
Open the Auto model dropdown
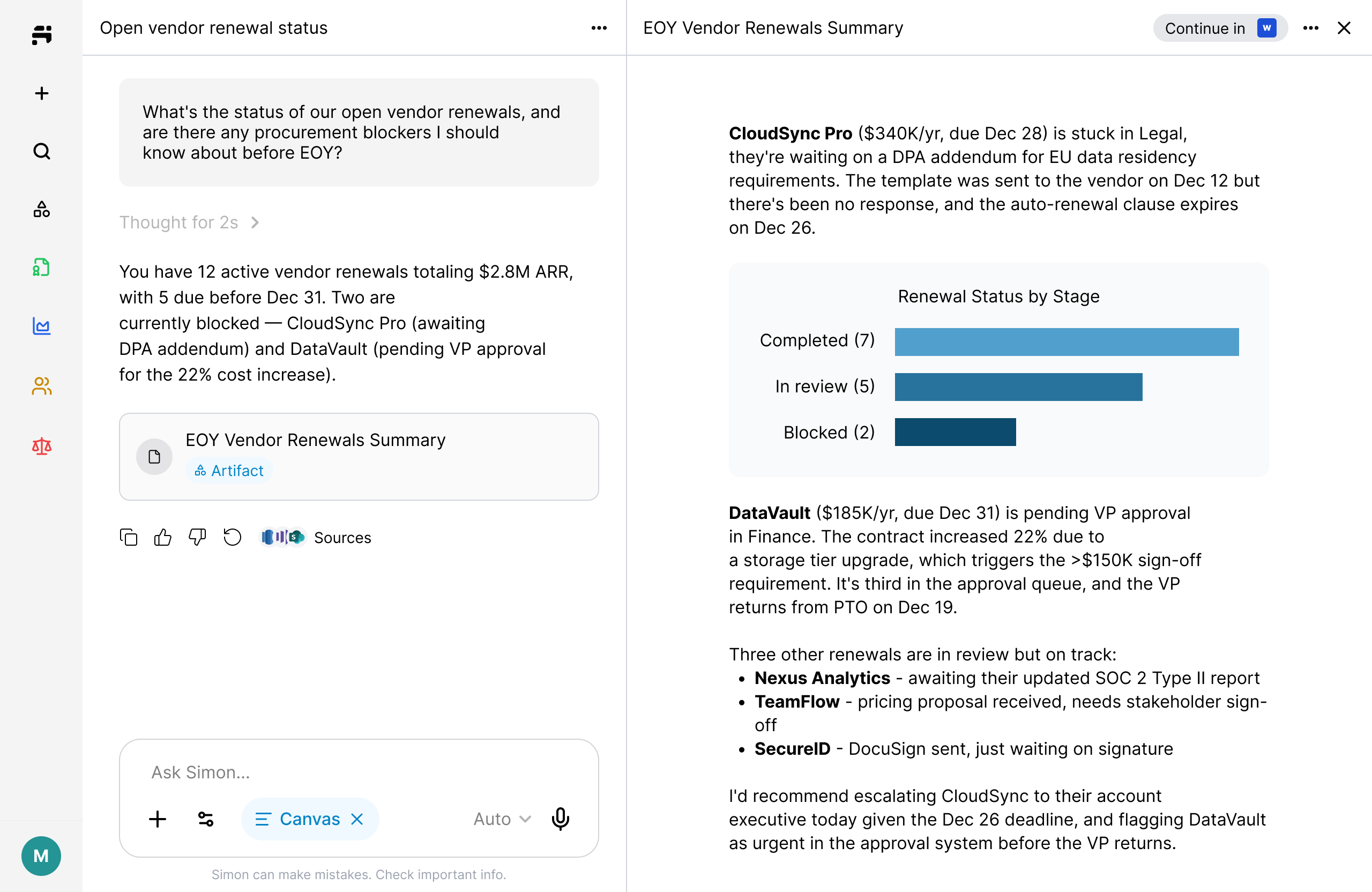(x=502, y=819)
